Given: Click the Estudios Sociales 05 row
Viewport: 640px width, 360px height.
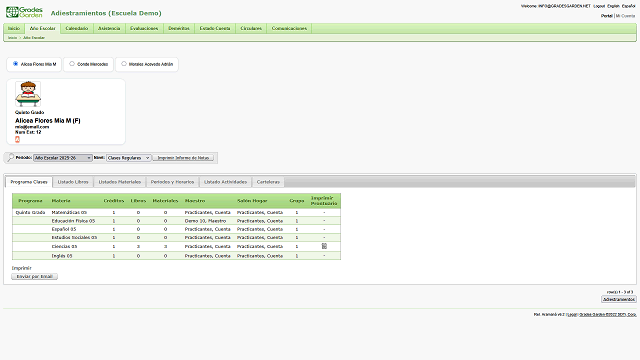Looking at the screenshot, I should [176, 237].
